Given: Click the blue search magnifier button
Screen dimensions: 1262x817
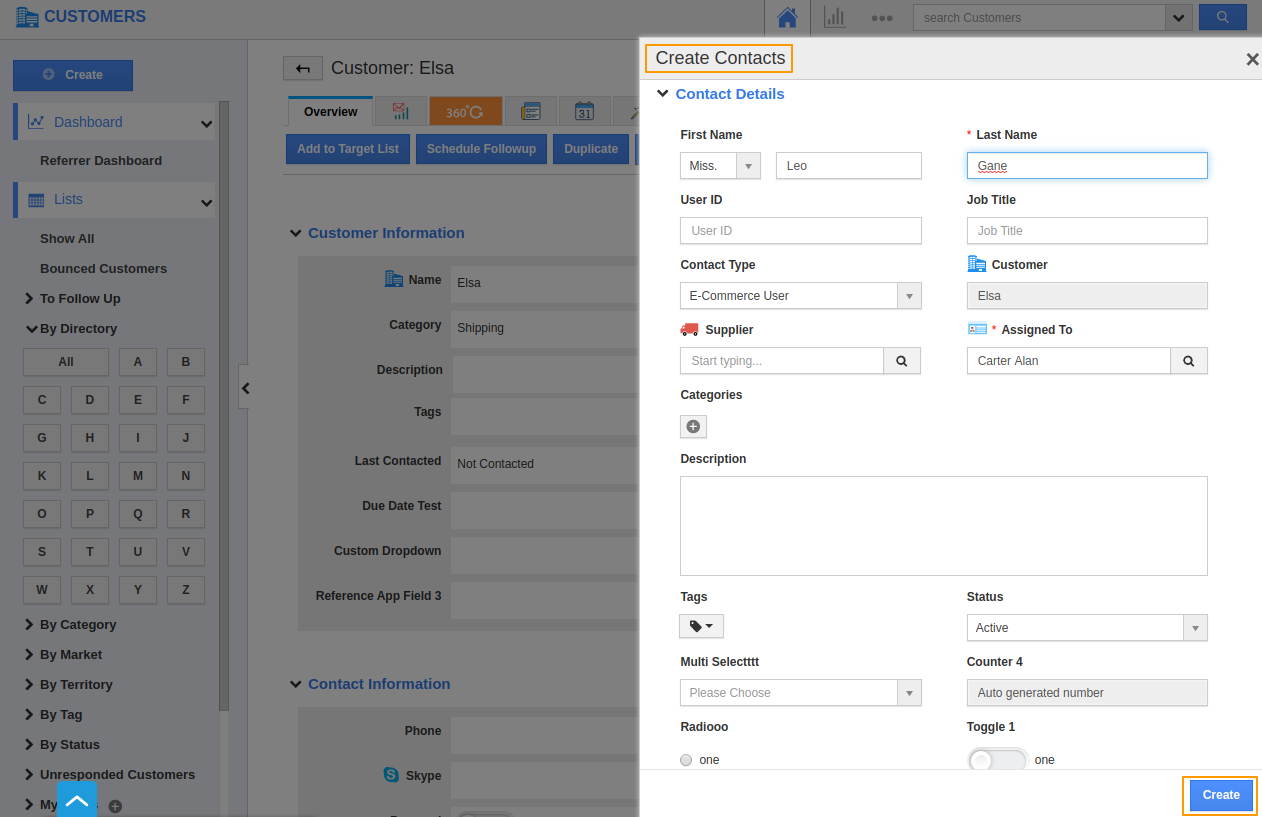Looking at the screenshot, I should 1222,17.
